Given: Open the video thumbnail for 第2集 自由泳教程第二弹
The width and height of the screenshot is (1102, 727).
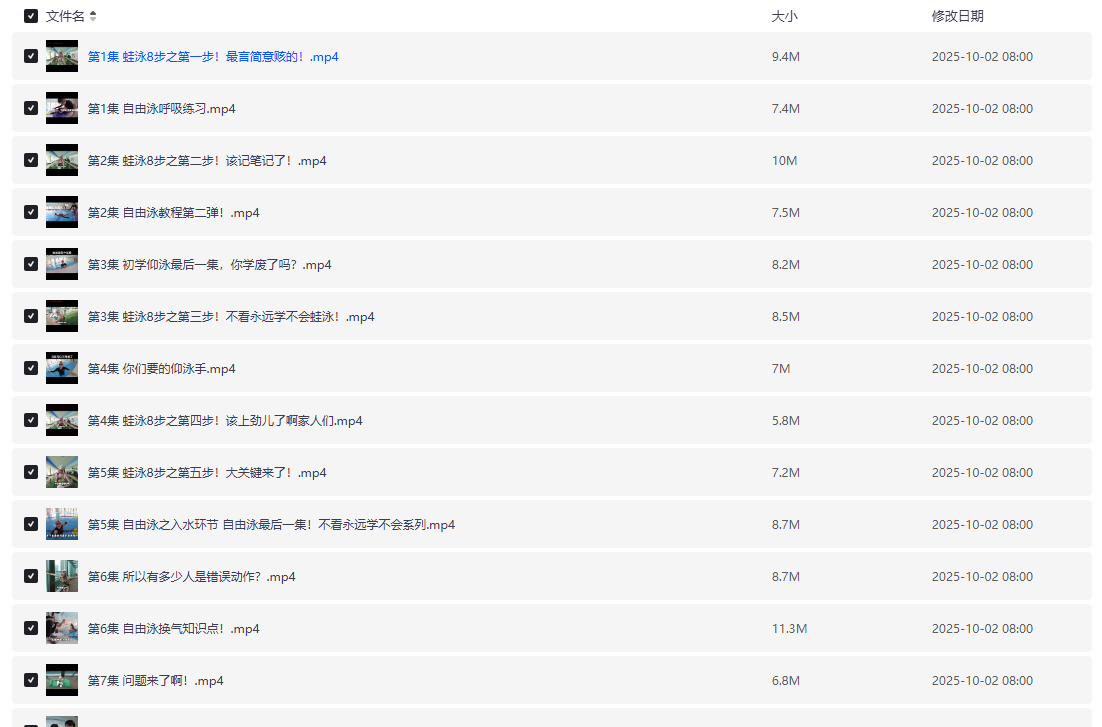Looking at the screenshot, I should pyautogui.click(x=62, y=212).
